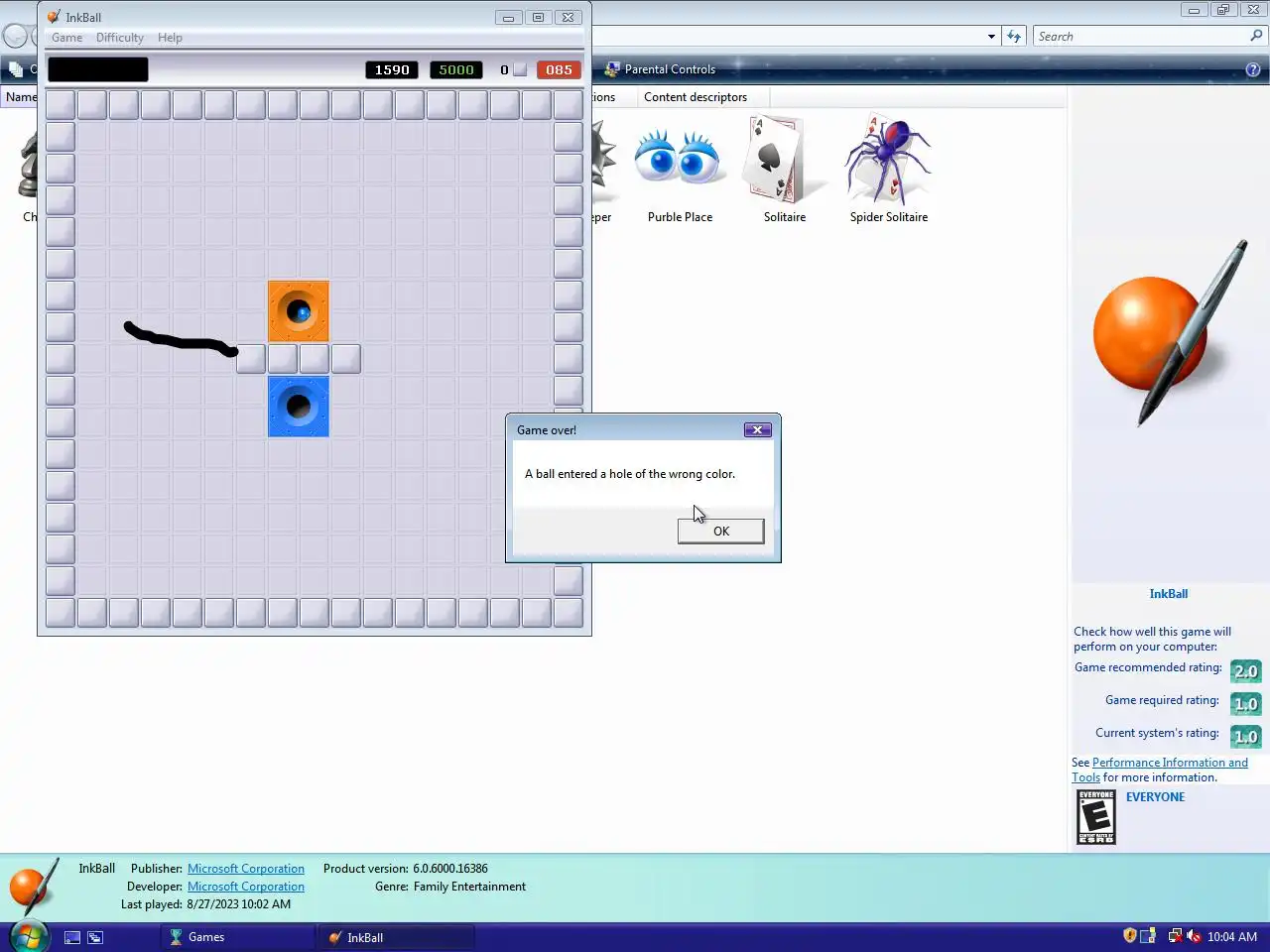Click the InkBall name in right pane
Screen dimensions: 1270x952
coord(1169,594)
